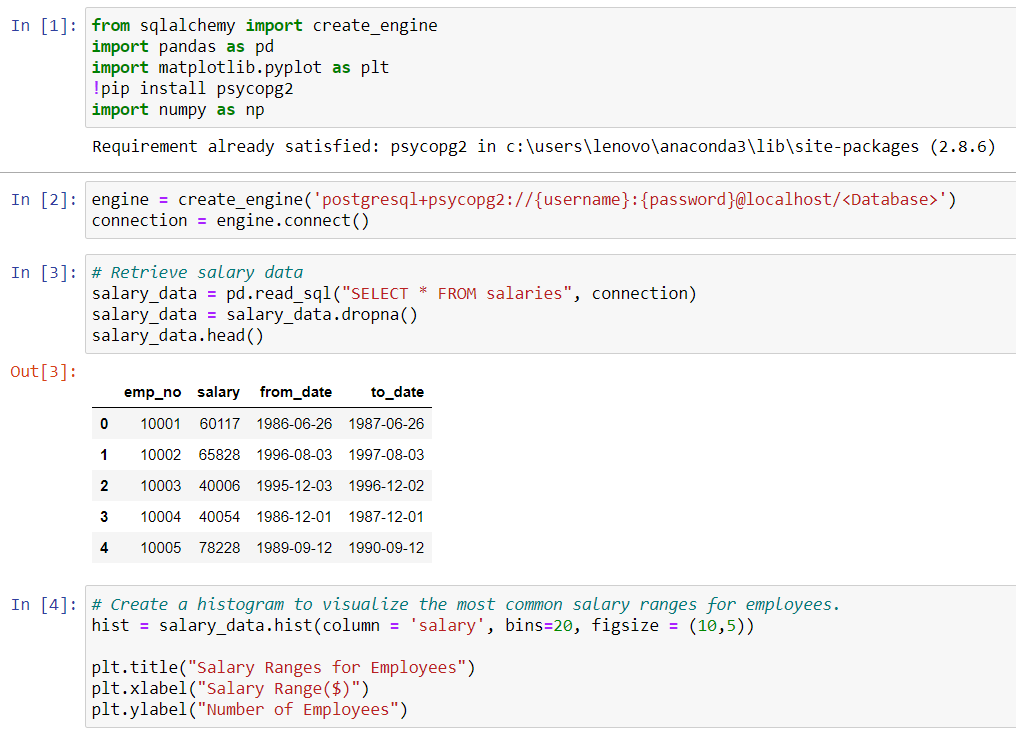This screenshot has width=1016, height=733.
Task: Click the 'from_date' column header
Action: [295, 392]
